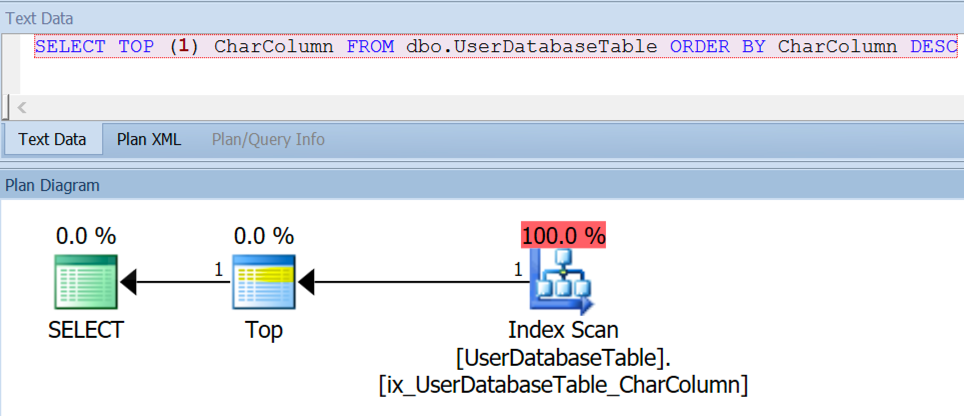Select the Plan/Query Info tab
The height and width of the screenshot is (416, 964).
(268, 139)
